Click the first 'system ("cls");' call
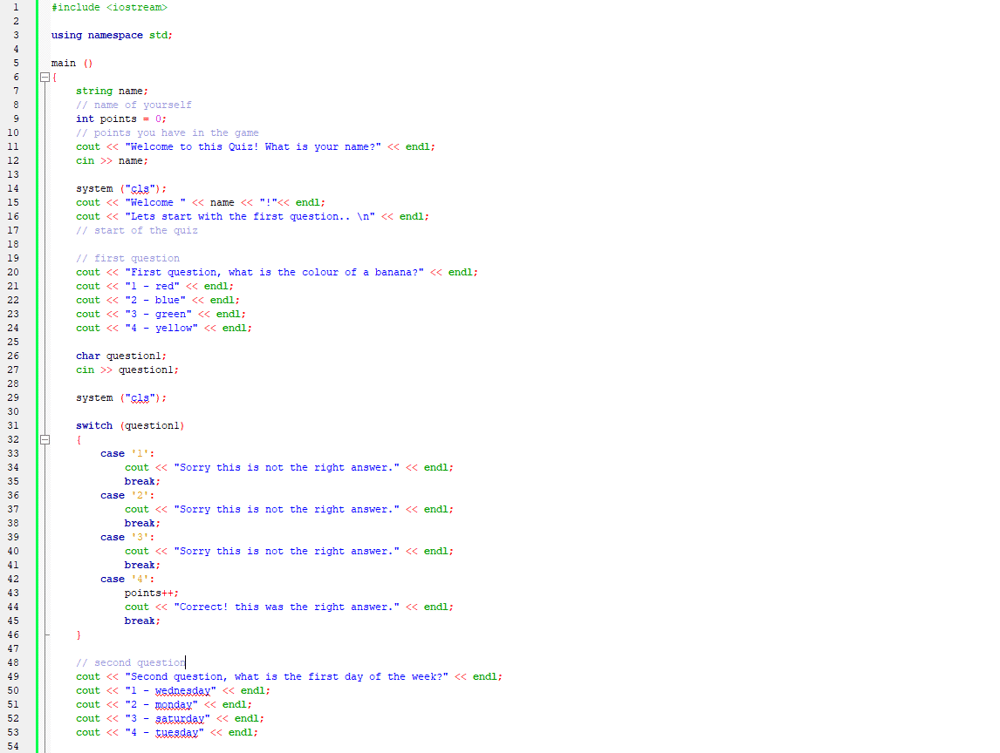The image size is (1000, 753). point(121,189)
